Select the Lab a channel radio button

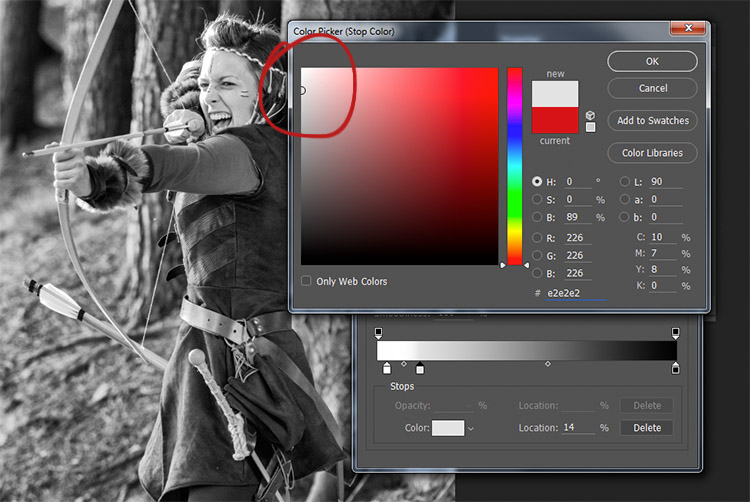click(x=624, y=199)
